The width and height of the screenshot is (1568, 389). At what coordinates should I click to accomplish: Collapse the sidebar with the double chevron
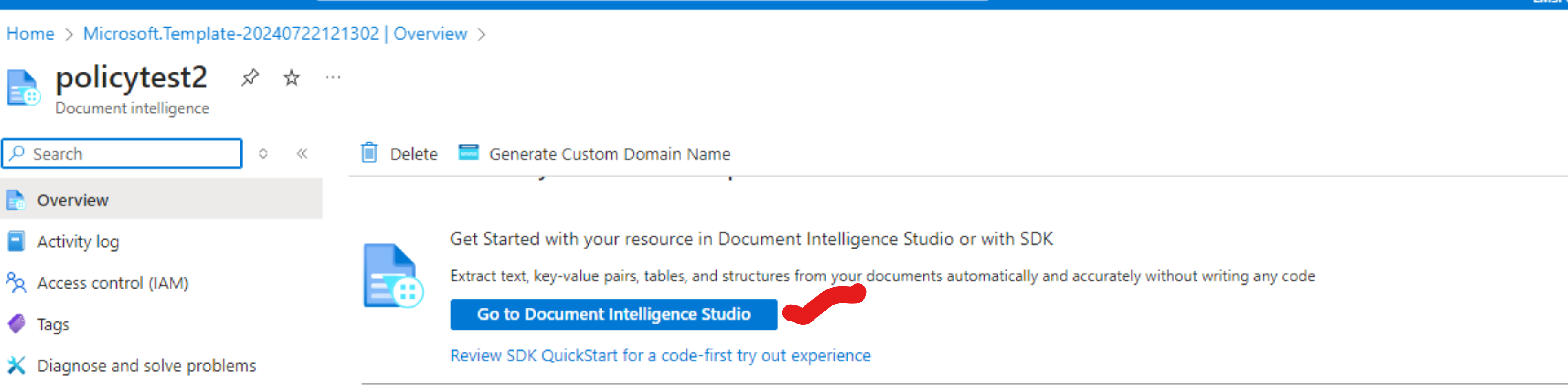[302, 153]
